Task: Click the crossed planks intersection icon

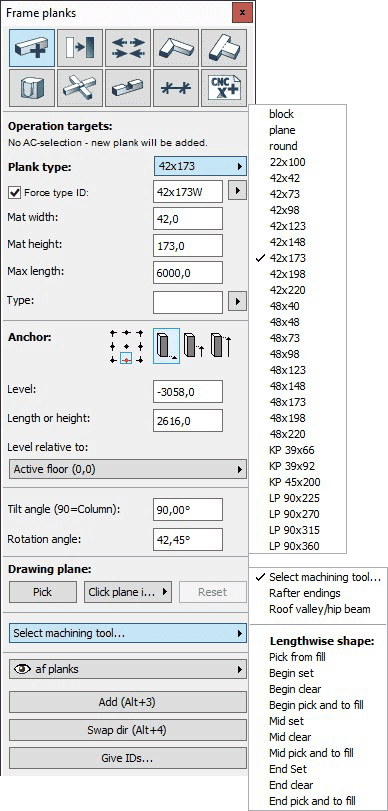Action: 80,88
